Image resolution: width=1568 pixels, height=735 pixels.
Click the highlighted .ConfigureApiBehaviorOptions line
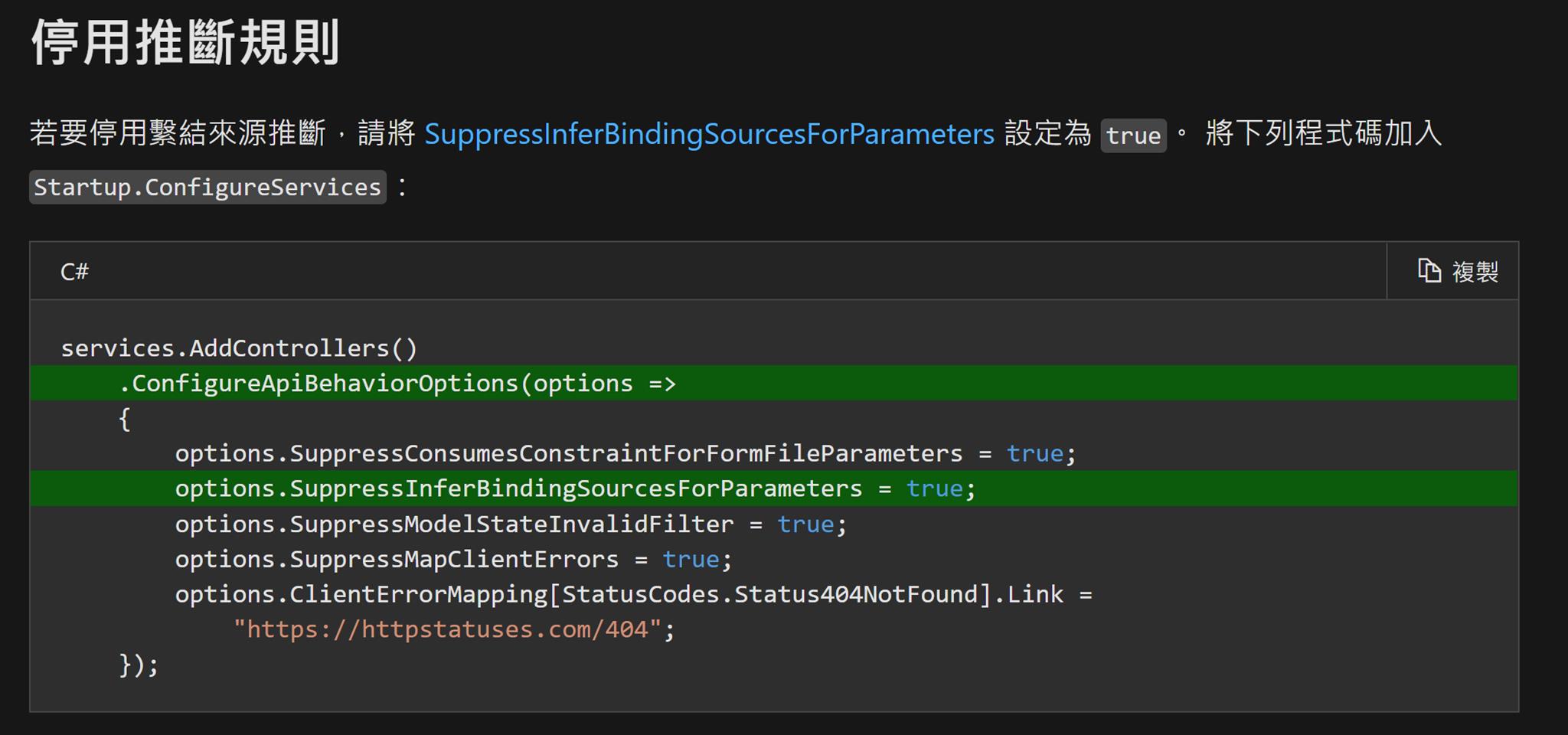[773, 383]
